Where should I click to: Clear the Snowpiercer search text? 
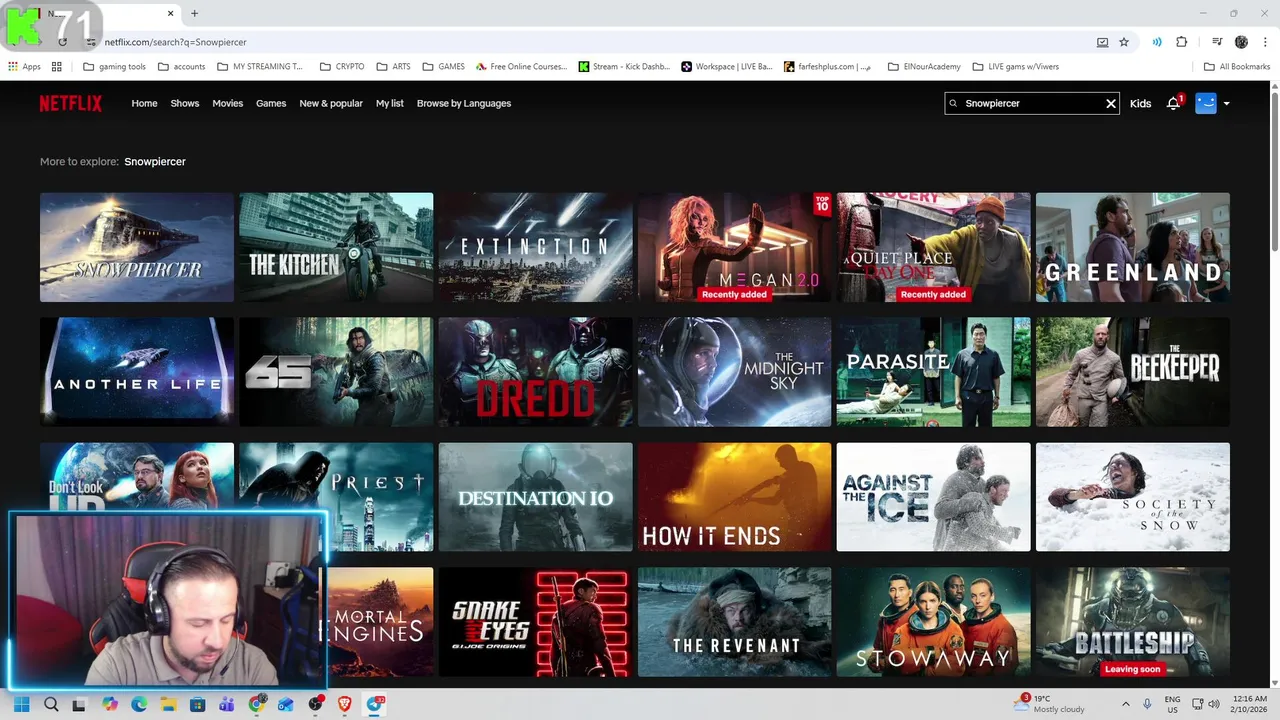pos(1110,103)
